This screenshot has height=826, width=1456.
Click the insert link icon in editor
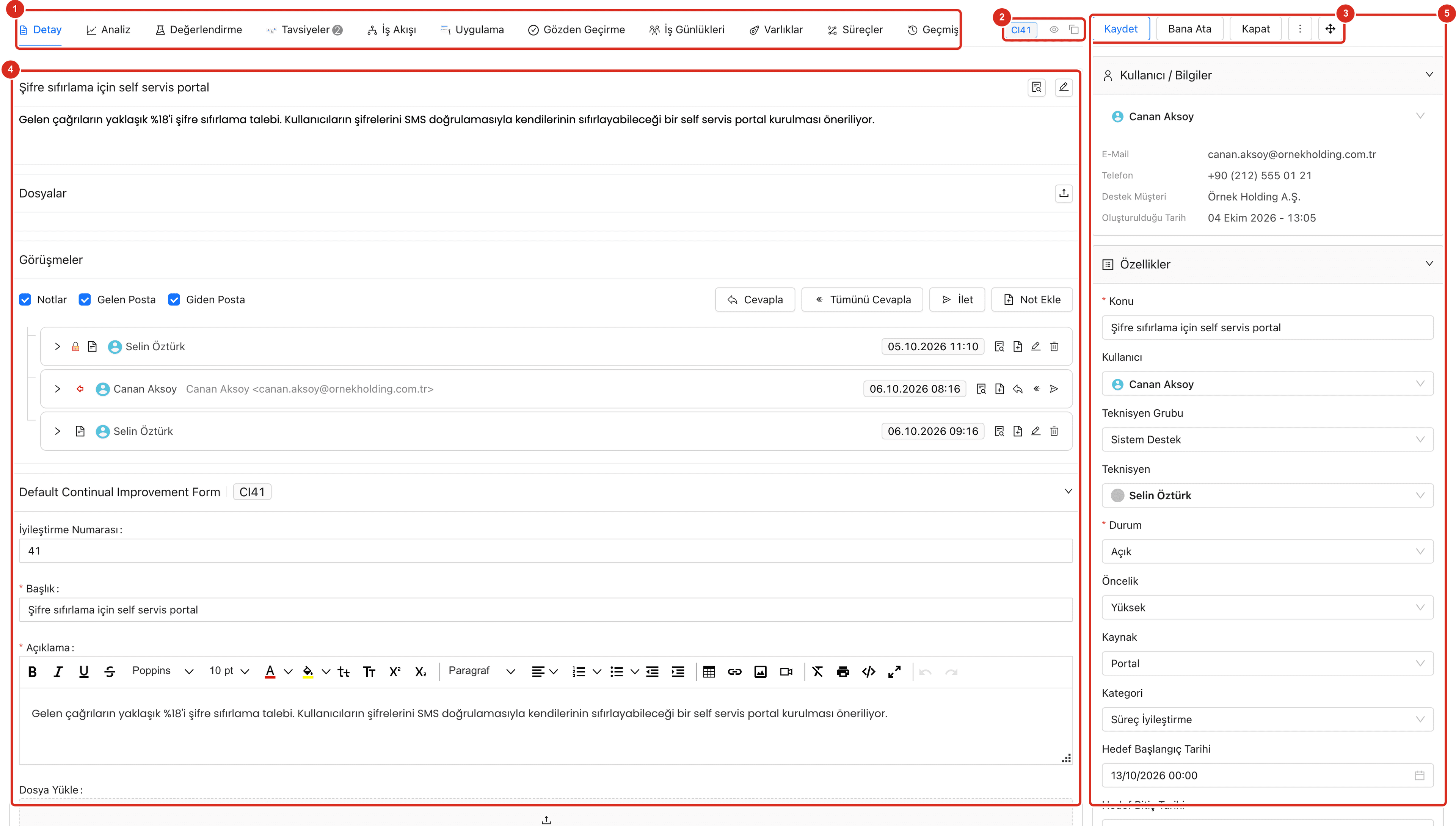point(734,672)
